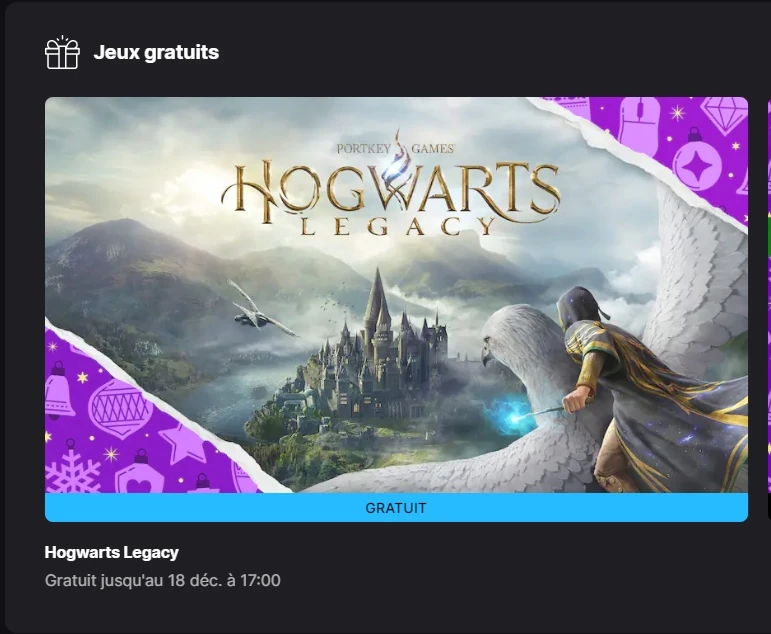This screenshot has height=634, width=771.
Task: Open the Jeux gratuits section heading
Action: point(156,52)
